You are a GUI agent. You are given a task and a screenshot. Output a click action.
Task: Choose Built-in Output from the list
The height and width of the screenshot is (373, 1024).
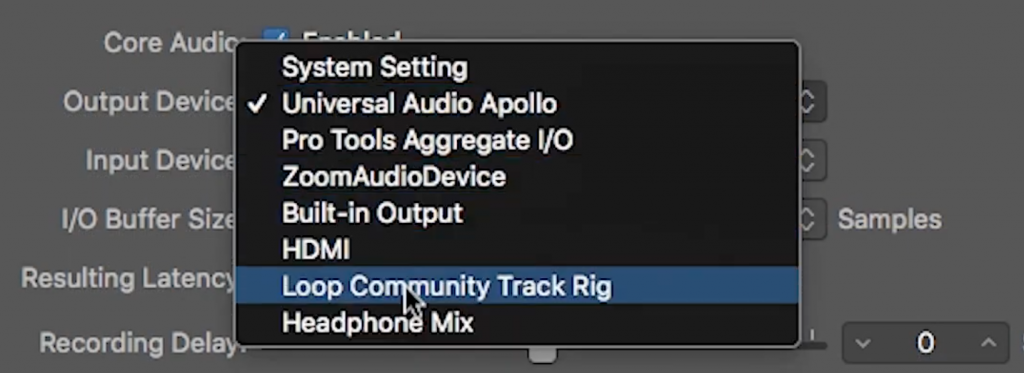(x=517, y=213)
